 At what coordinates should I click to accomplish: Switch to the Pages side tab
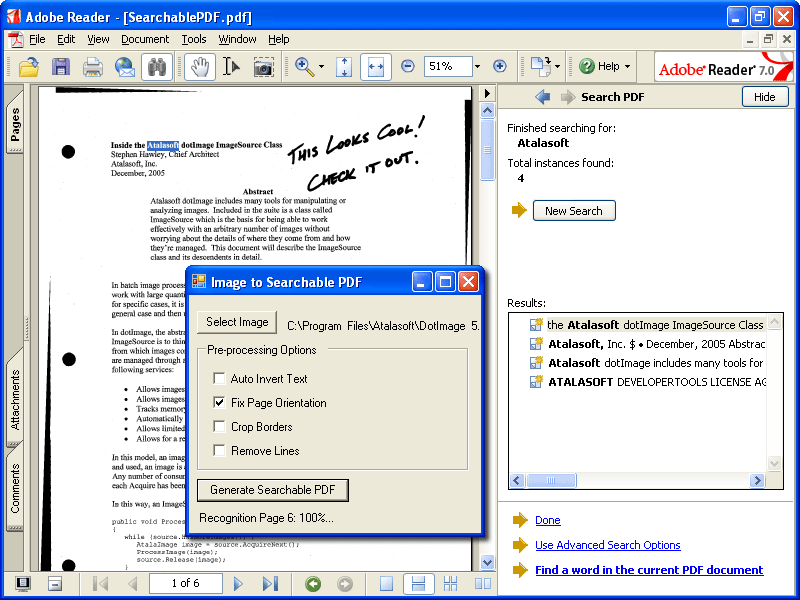click(x=15, y=123)
